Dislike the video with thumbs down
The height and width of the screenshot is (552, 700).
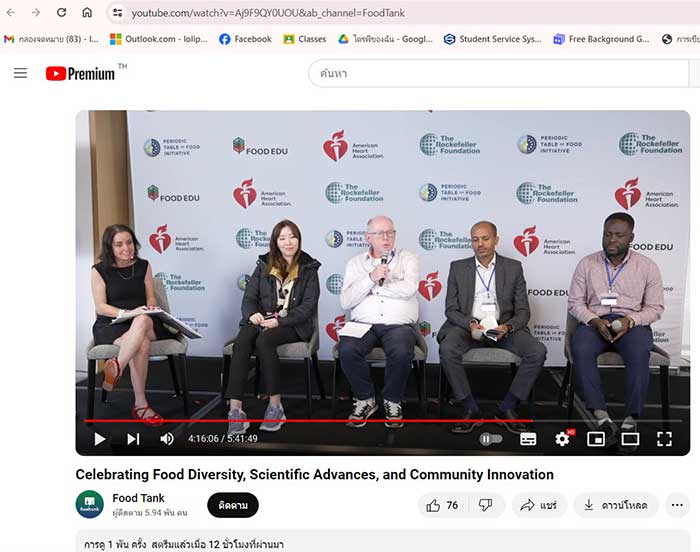(485, 505)
